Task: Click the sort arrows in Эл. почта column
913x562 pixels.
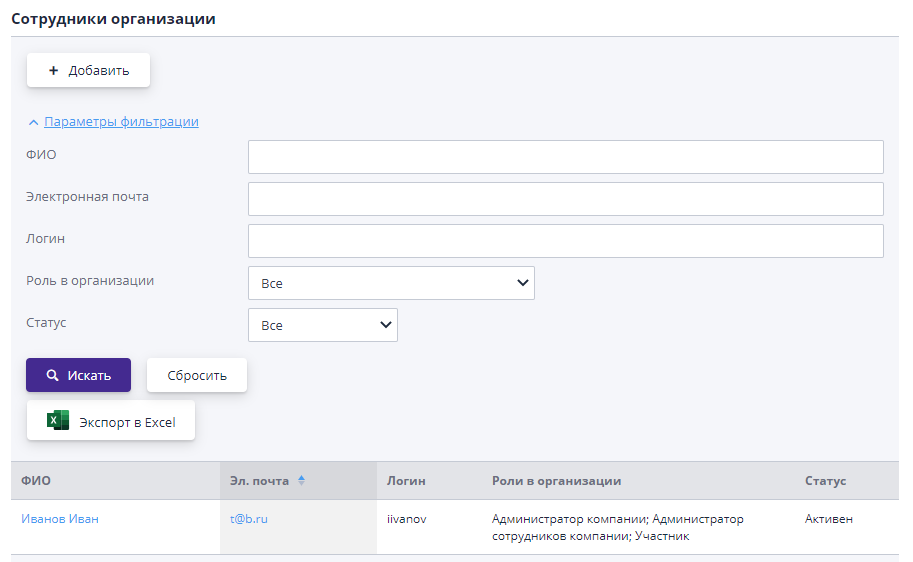Action: 301,481
